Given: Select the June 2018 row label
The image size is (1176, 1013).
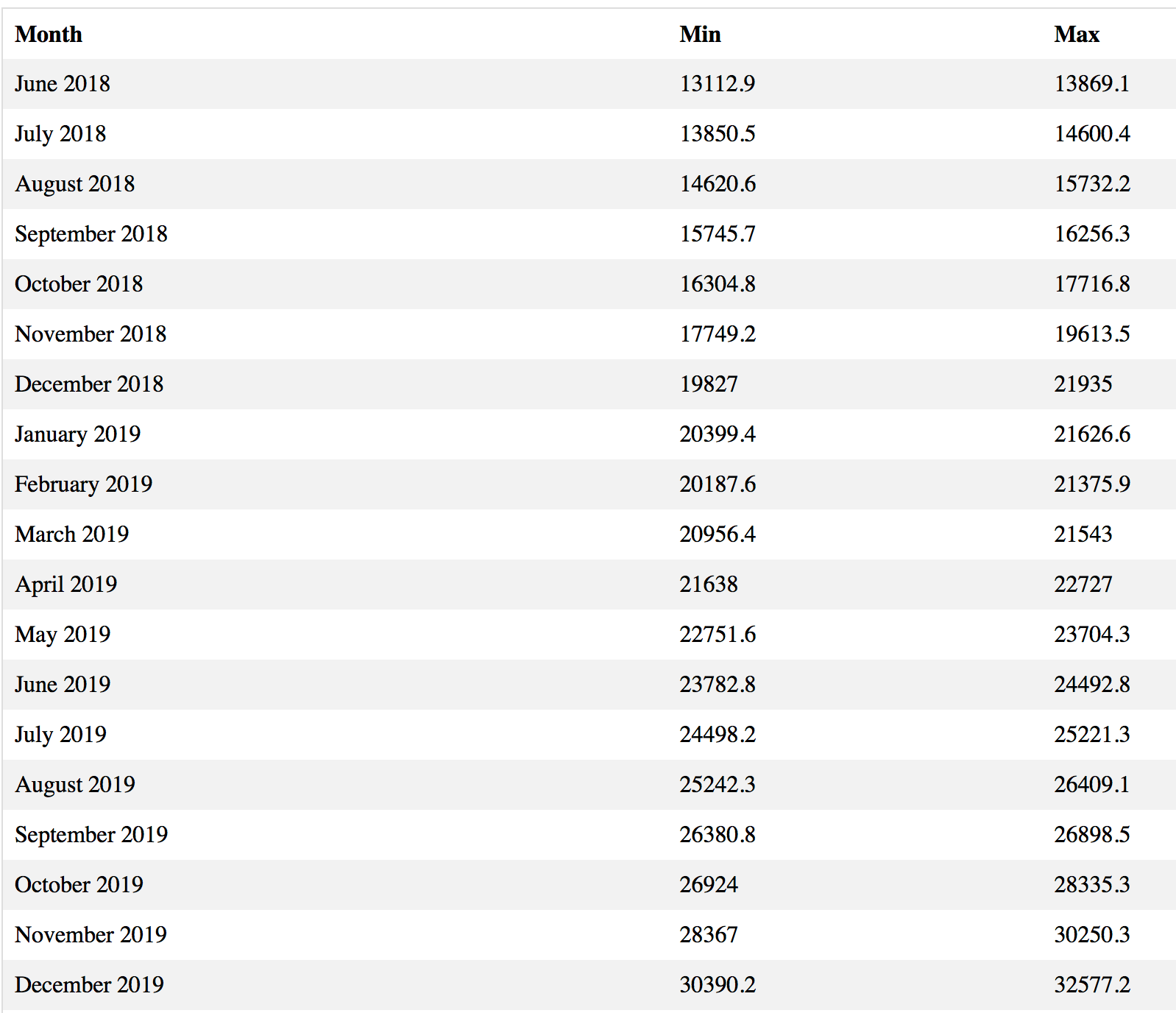Looking at the screenshot, I should click(63, 84).
